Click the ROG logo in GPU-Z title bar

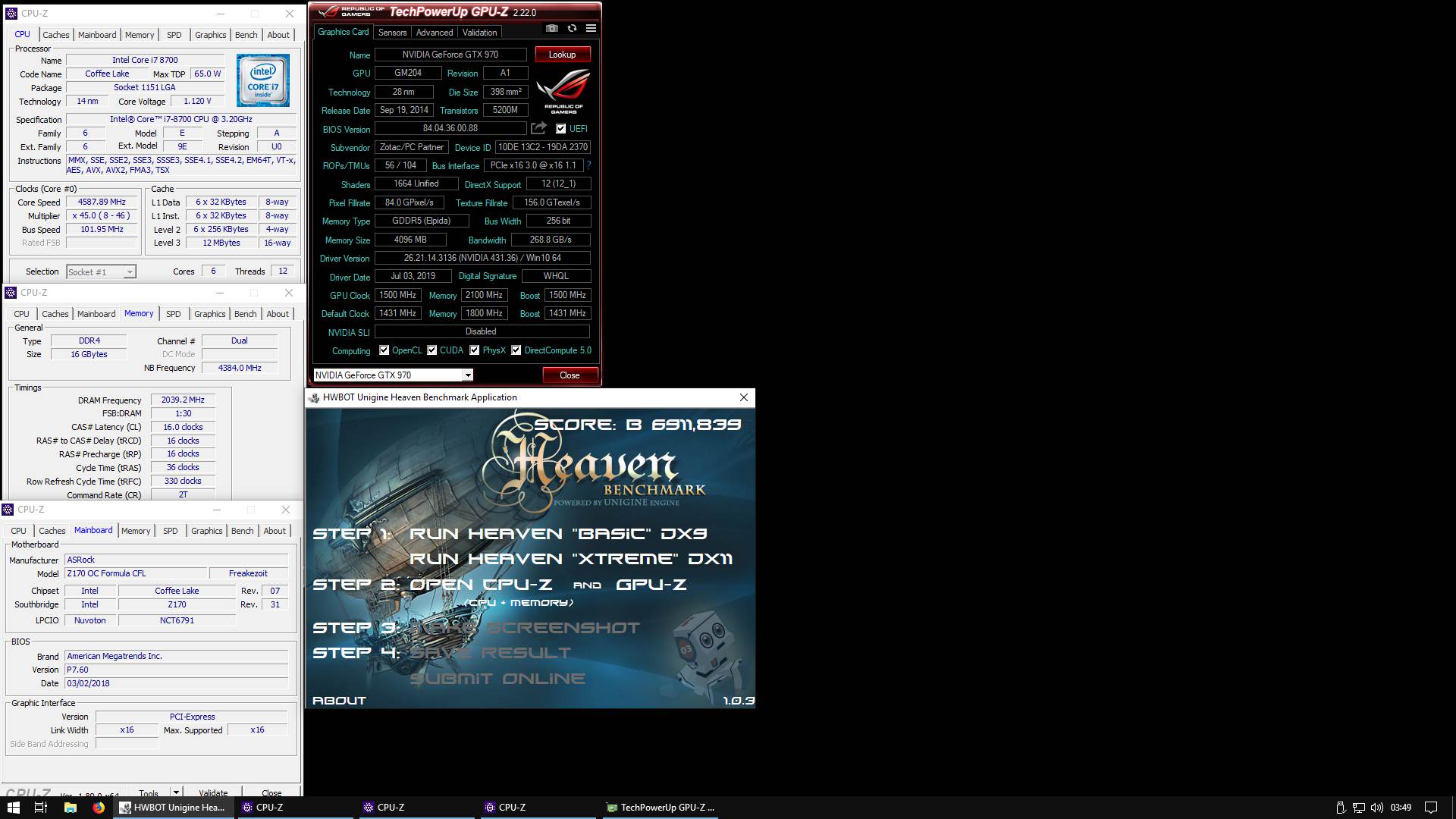click(352, 11)
